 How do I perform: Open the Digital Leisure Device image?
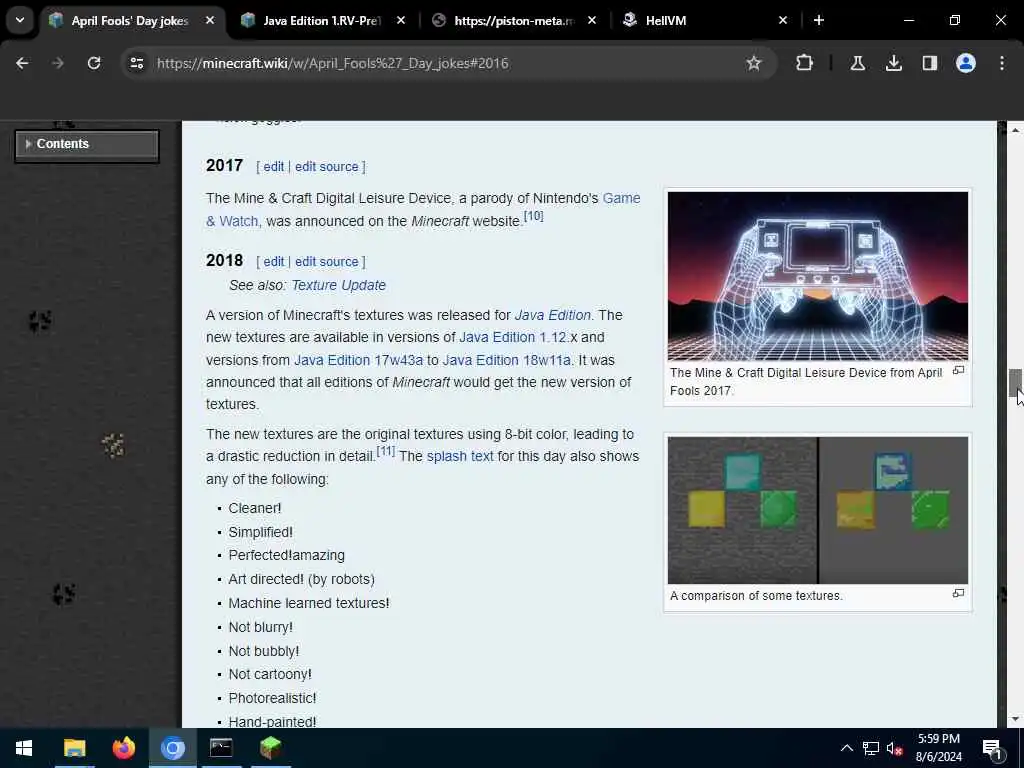click(818, 276)
